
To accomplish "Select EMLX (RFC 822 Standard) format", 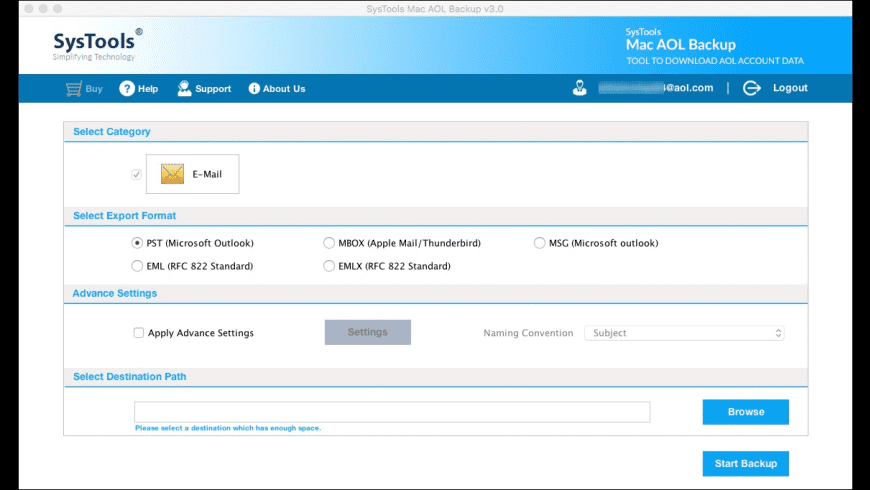I will [x=329, y=266].
